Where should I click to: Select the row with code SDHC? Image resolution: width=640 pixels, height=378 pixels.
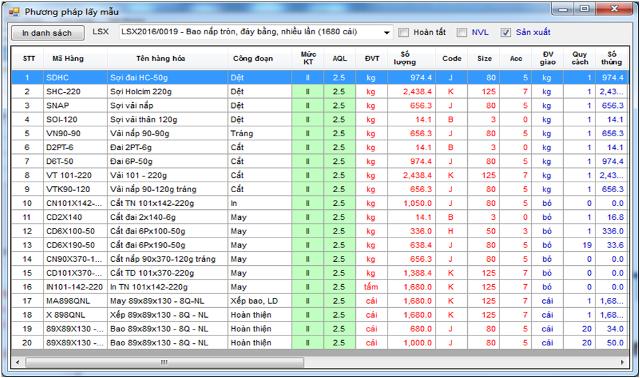coord(320,78)
